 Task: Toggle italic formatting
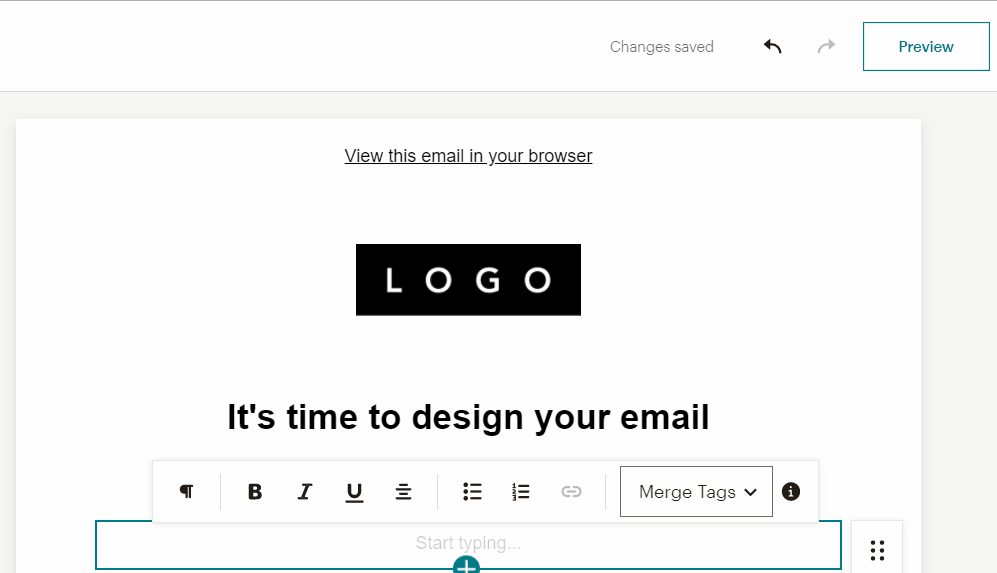tap(305, 492)
